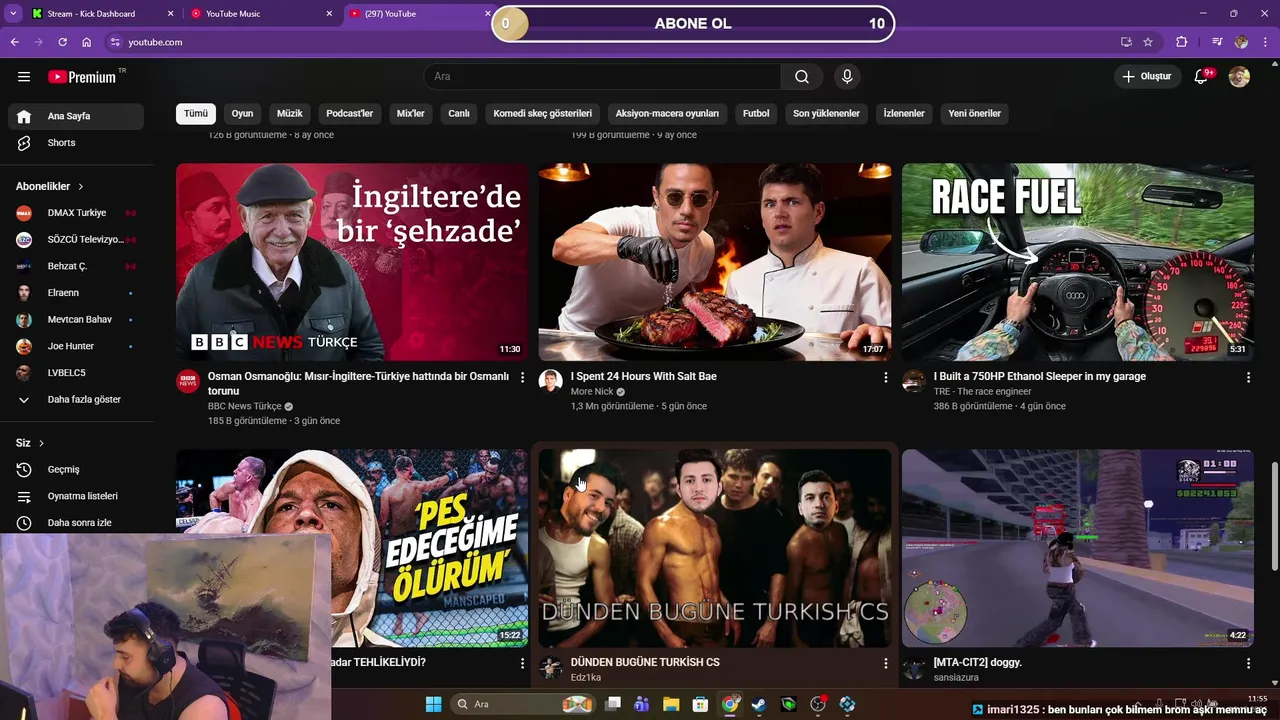Viewport: 1280px width, 720px height.
Task: Open options for I Spent 24 Hours With Salt Bae
Action: [x=885, y=378]
